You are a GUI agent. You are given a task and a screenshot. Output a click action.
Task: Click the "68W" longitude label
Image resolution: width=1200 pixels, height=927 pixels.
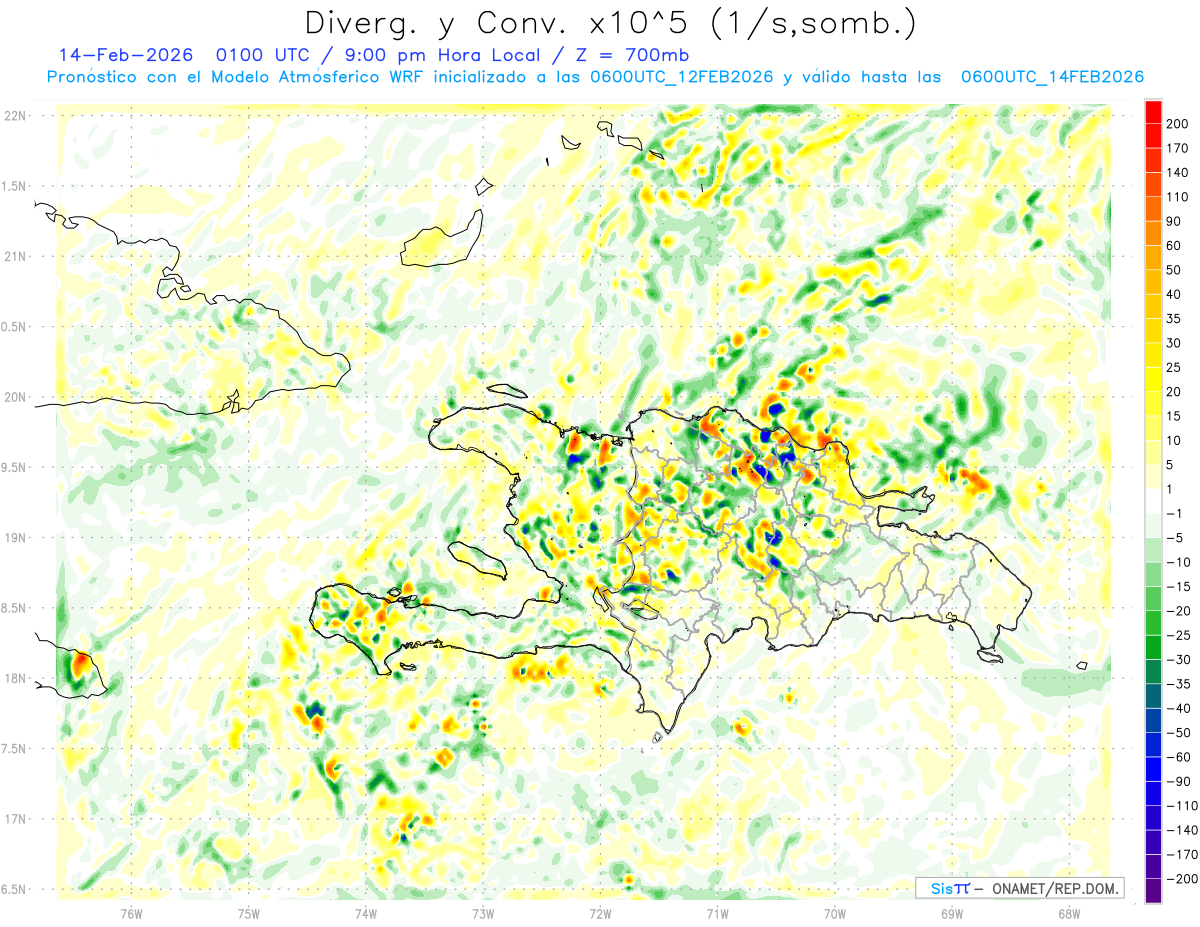point(1068,913)
